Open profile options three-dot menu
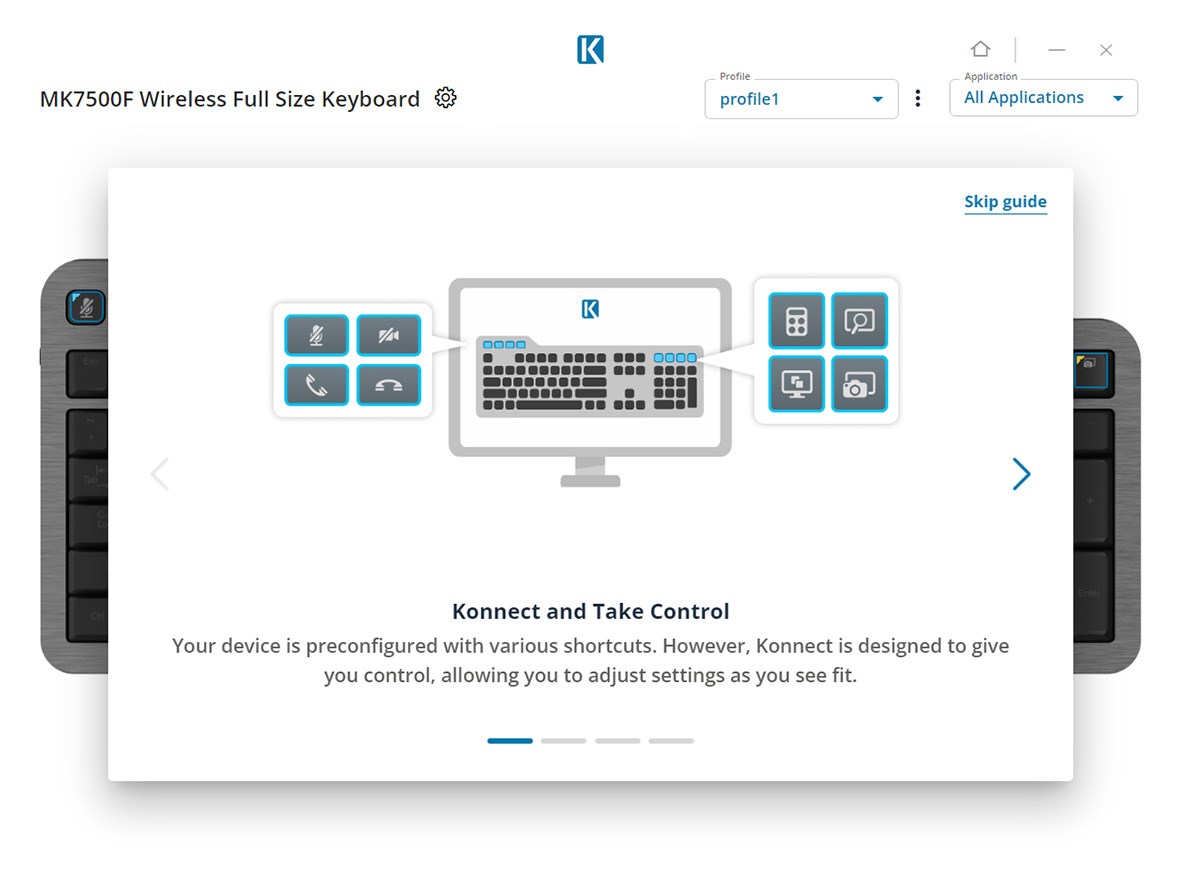Screen dimensions: 1180x880 [917, 99]
